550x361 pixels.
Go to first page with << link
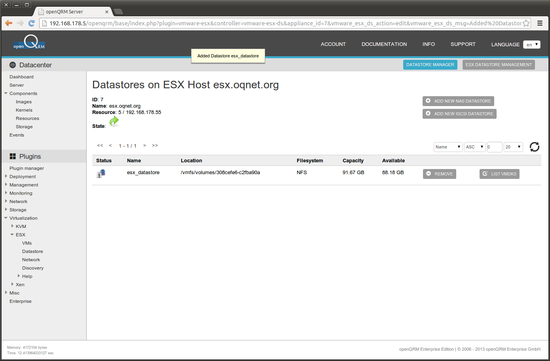click(100, 146)
